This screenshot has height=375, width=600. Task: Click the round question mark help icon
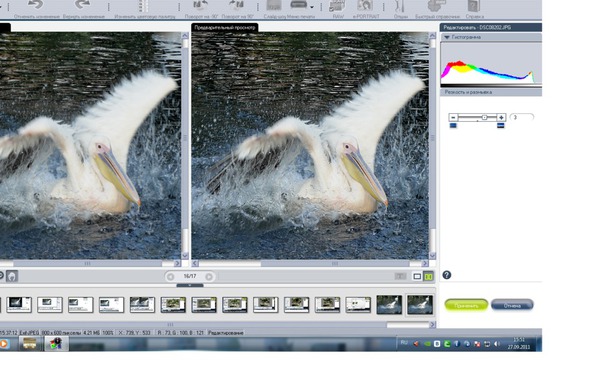[x=447, y=275]
